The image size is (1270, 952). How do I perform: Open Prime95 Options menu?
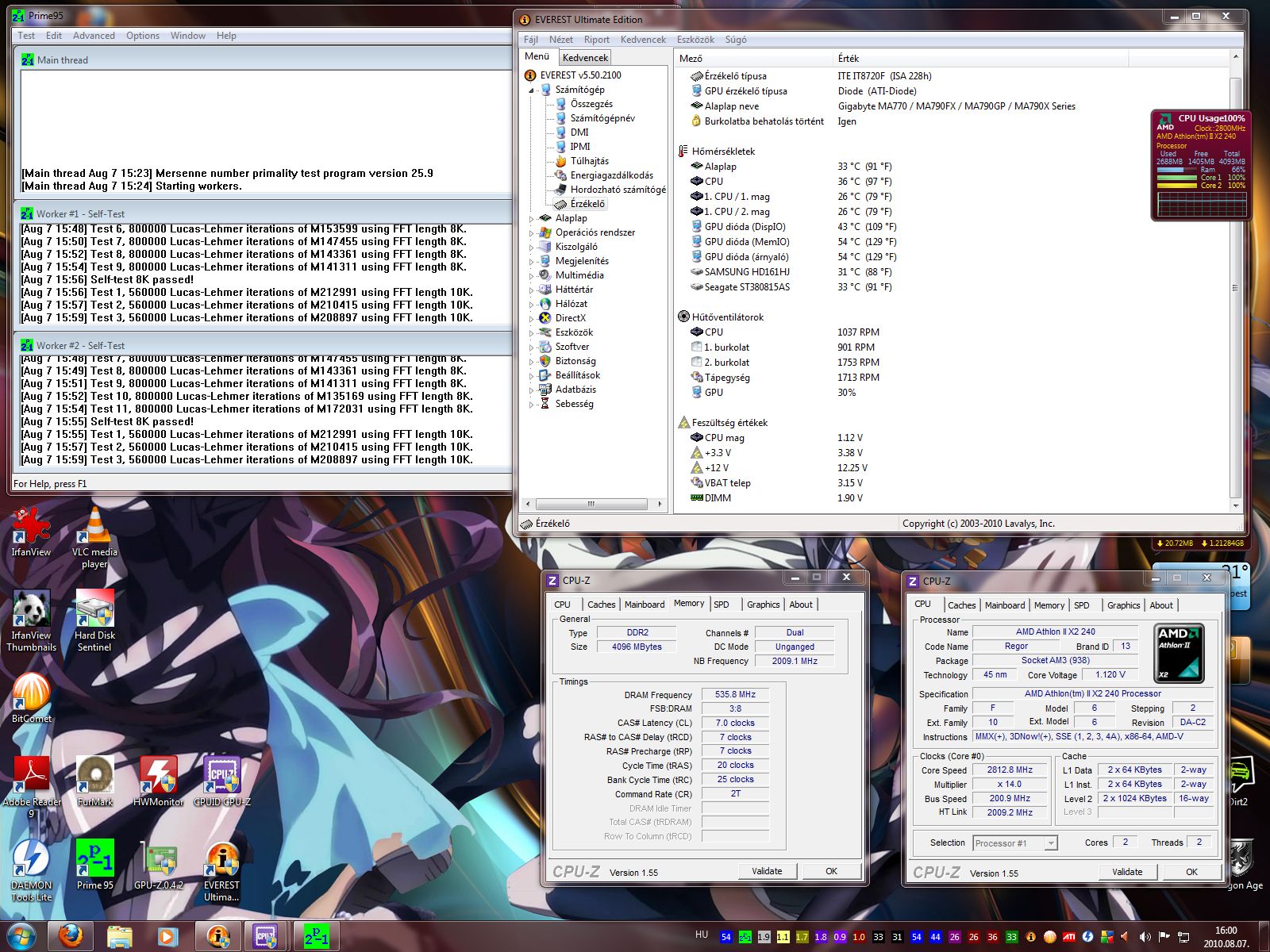tap(143, 36)
